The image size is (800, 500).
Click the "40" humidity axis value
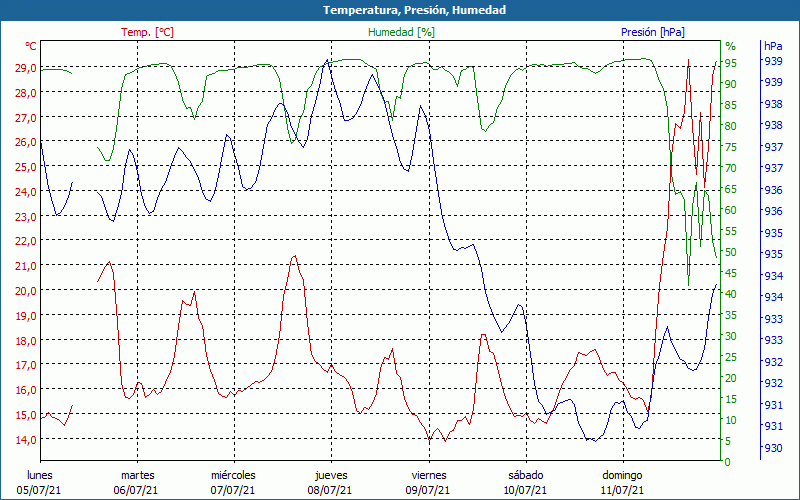(x=731, y=294)
